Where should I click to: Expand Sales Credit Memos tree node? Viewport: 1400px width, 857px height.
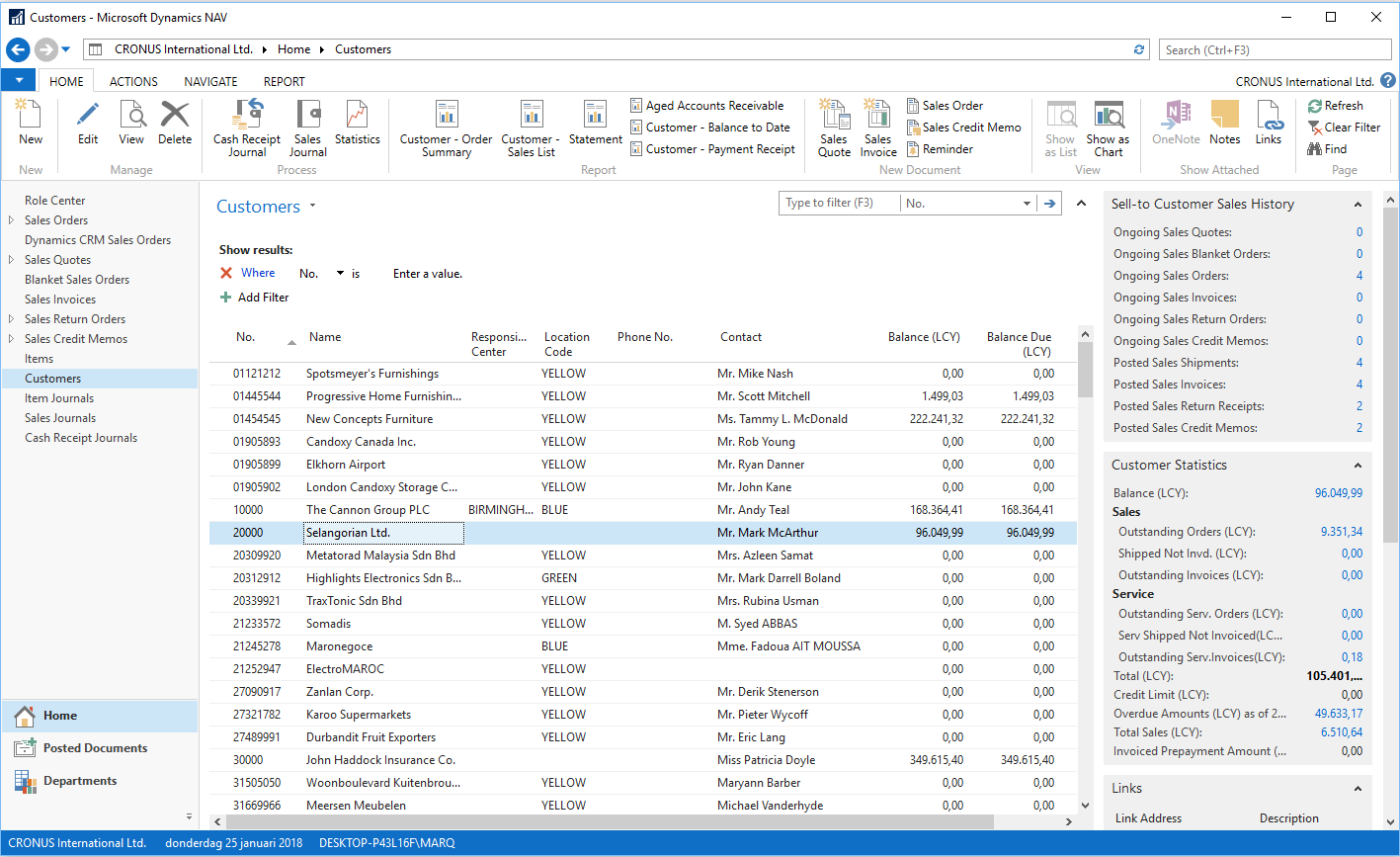tap(12, 339)
